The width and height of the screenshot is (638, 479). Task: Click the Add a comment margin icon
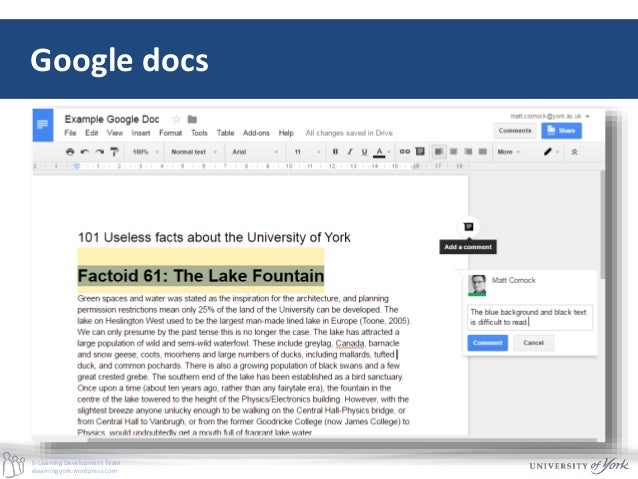pos(468,227)
